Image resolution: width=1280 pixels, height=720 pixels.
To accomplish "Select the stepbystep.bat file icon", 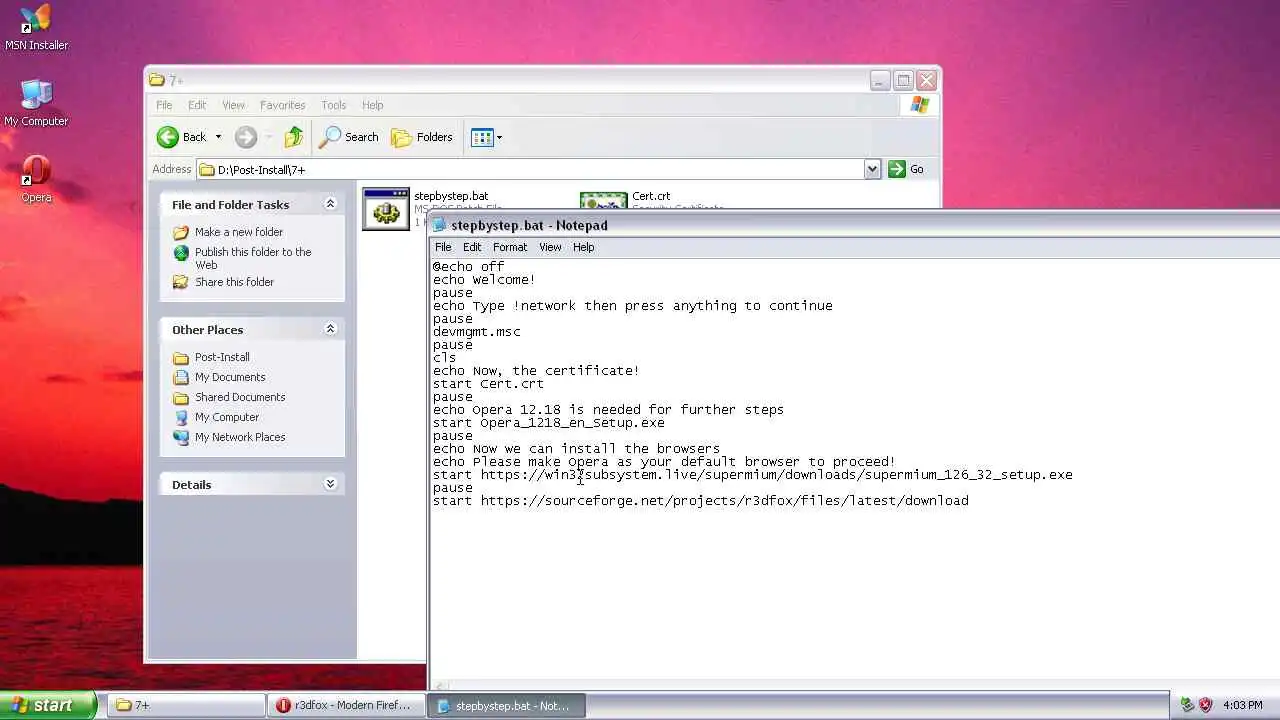I will pyautogui.click(x=386, y=209).
